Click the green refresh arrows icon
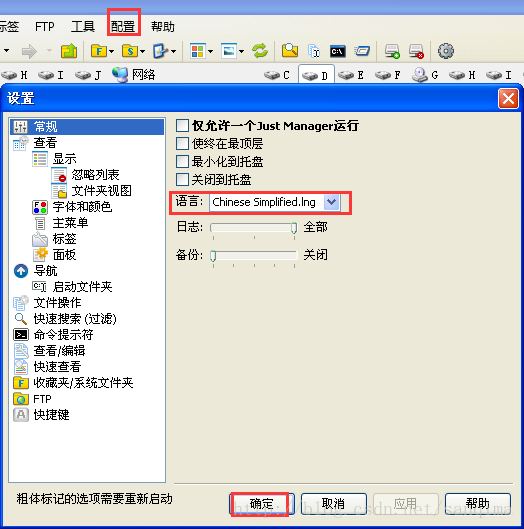This screenshot has width=524, height=529. pyautogui.click(x=260, y=51)
